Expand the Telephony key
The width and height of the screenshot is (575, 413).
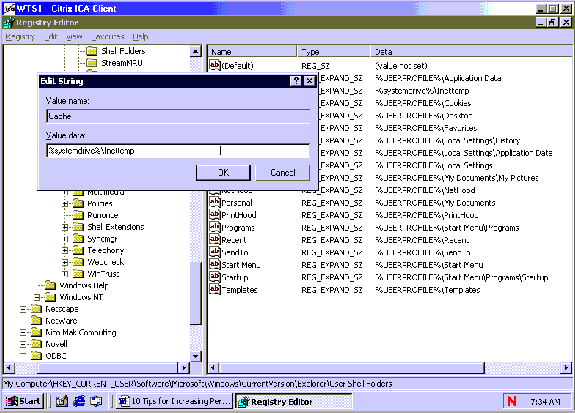point(65,251)
